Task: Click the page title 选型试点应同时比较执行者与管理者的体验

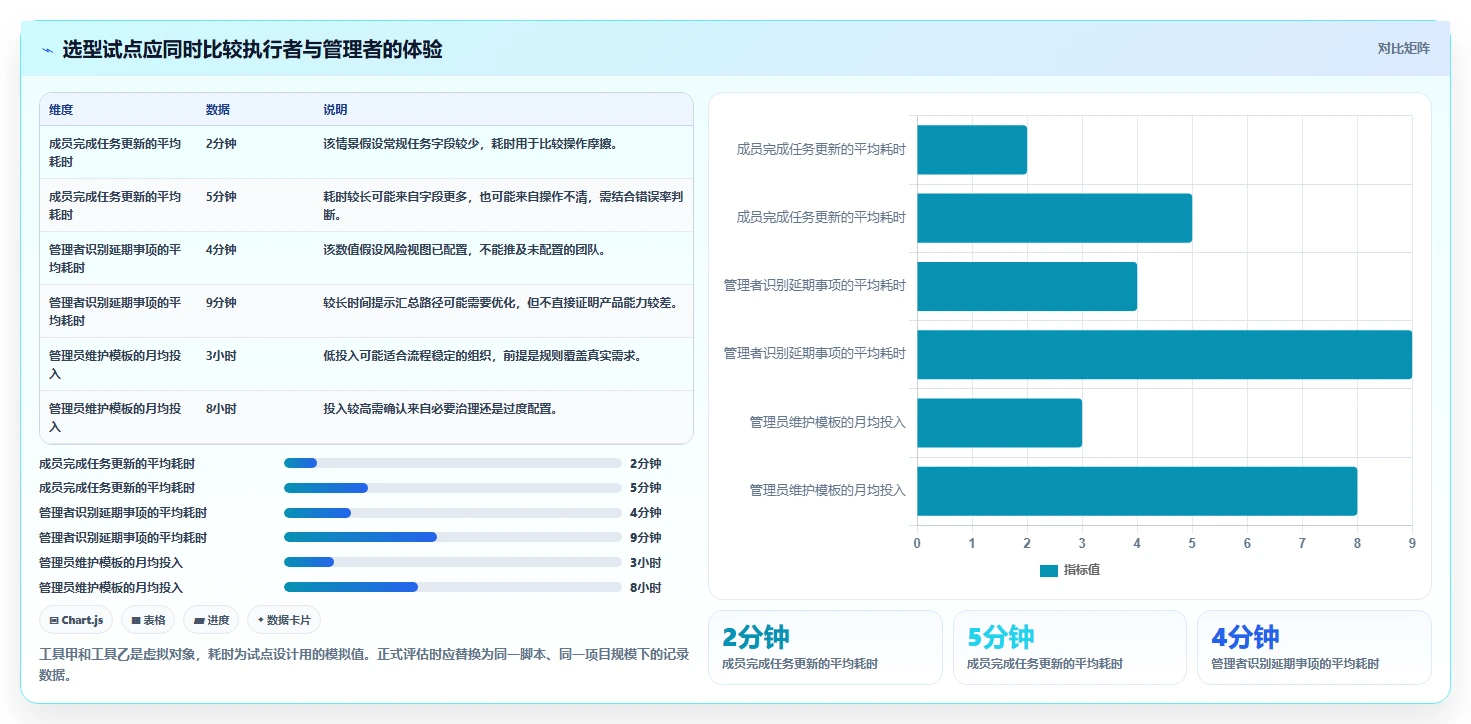Action: [x=253, y=50]
